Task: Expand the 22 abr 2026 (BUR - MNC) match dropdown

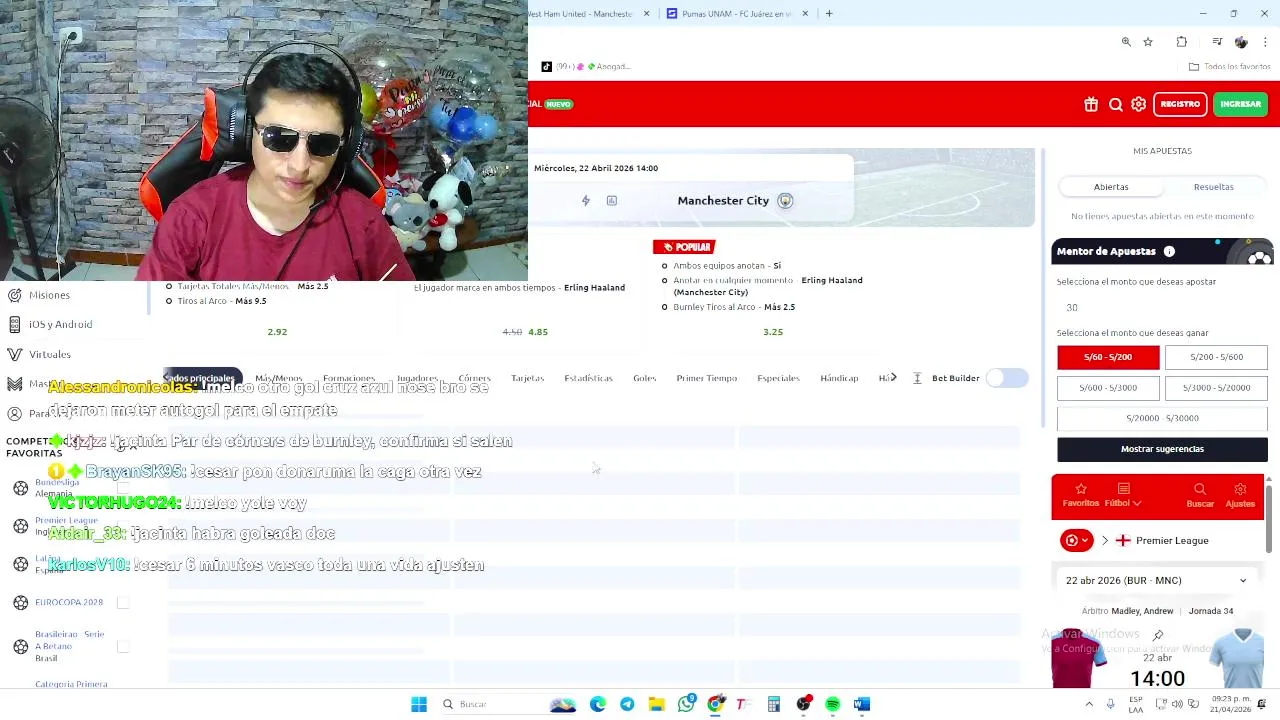Action: tap(1156, 581)
